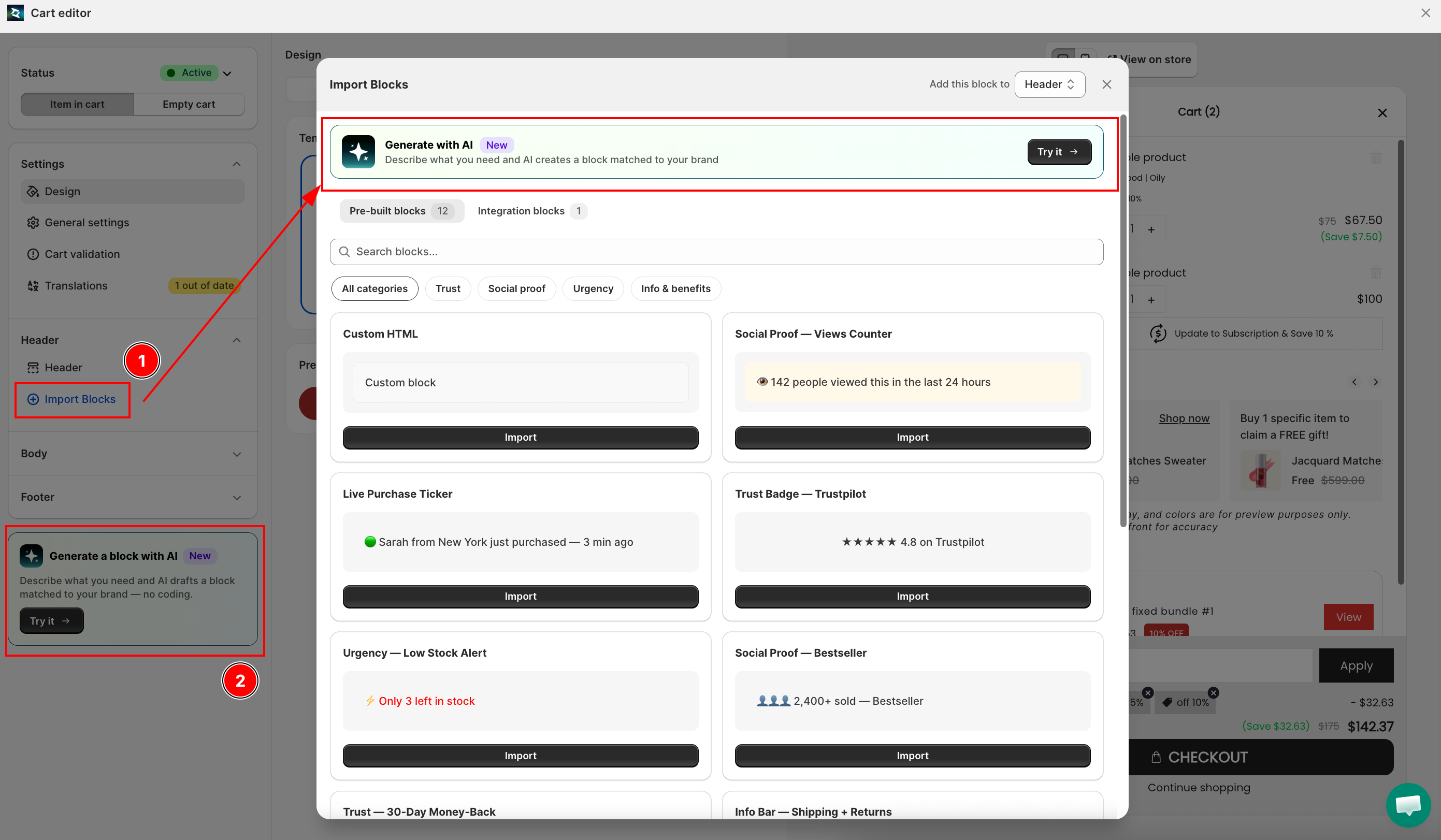Increase quantity of first cart product
The height and width of the screenshot is (840, 1441).
pos(1151,229)
